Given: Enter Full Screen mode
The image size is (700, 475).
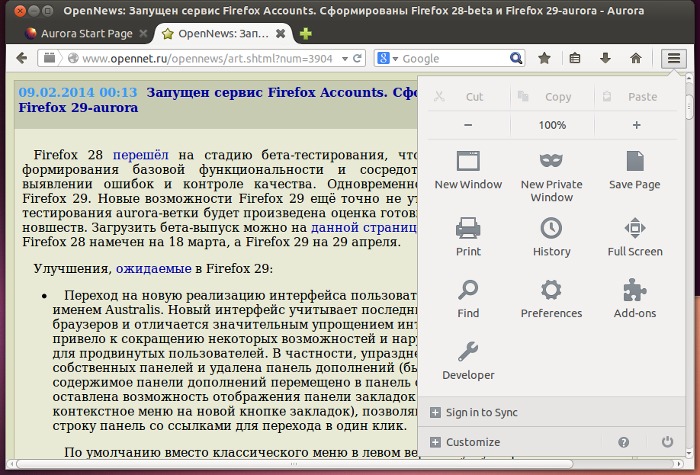Looking at the screenshot, I should coord(634,236).
